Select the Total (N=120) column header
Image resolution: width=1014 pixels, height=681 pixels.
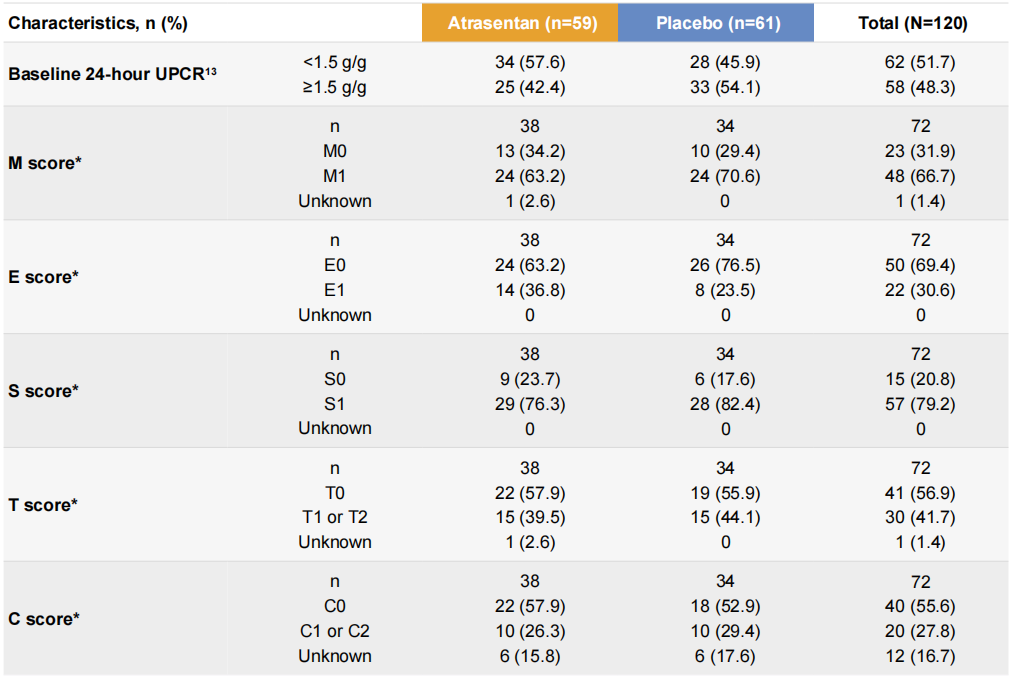912,23
